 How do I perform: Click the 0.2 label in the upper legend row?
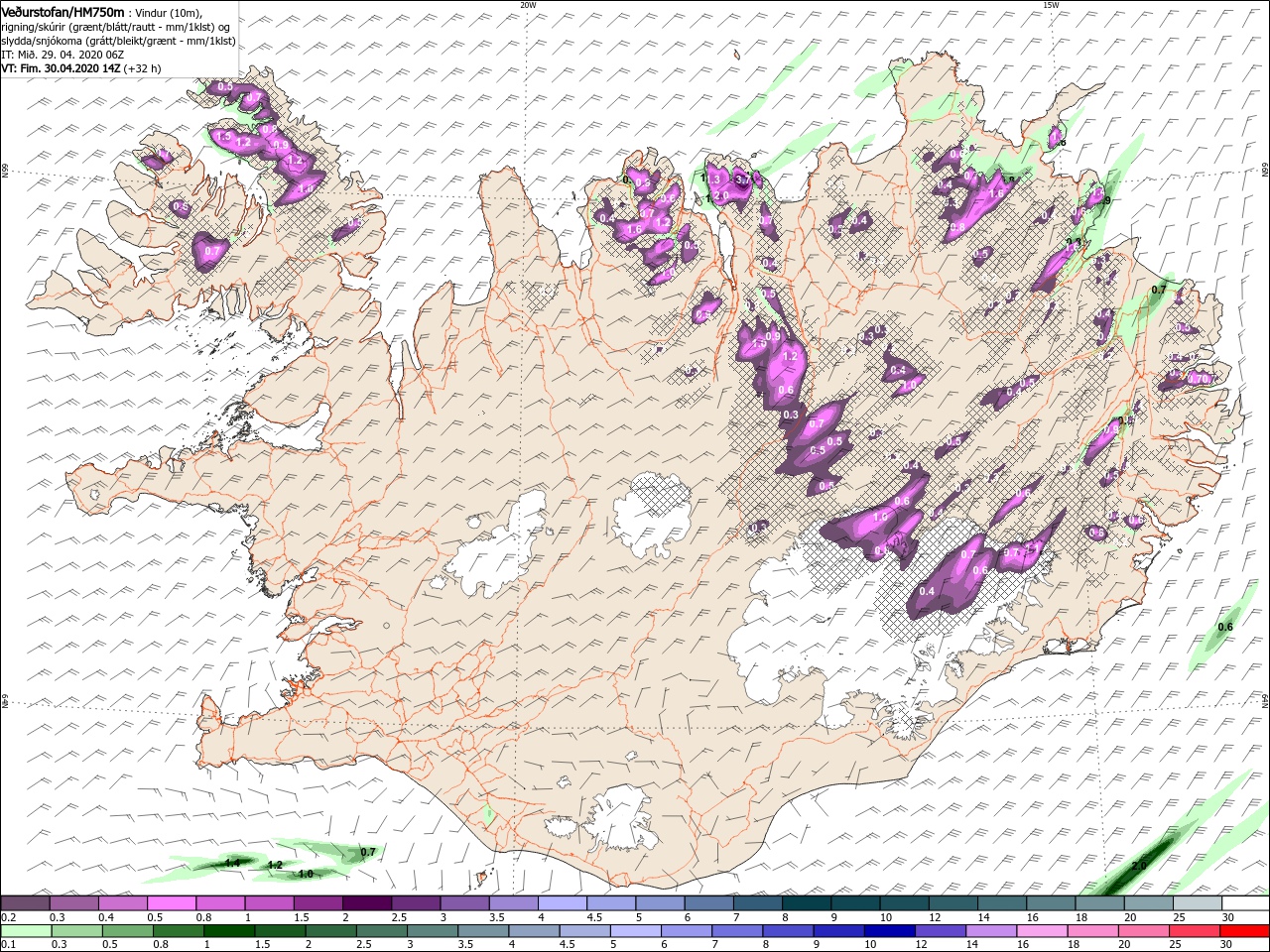tap(8, 918)
